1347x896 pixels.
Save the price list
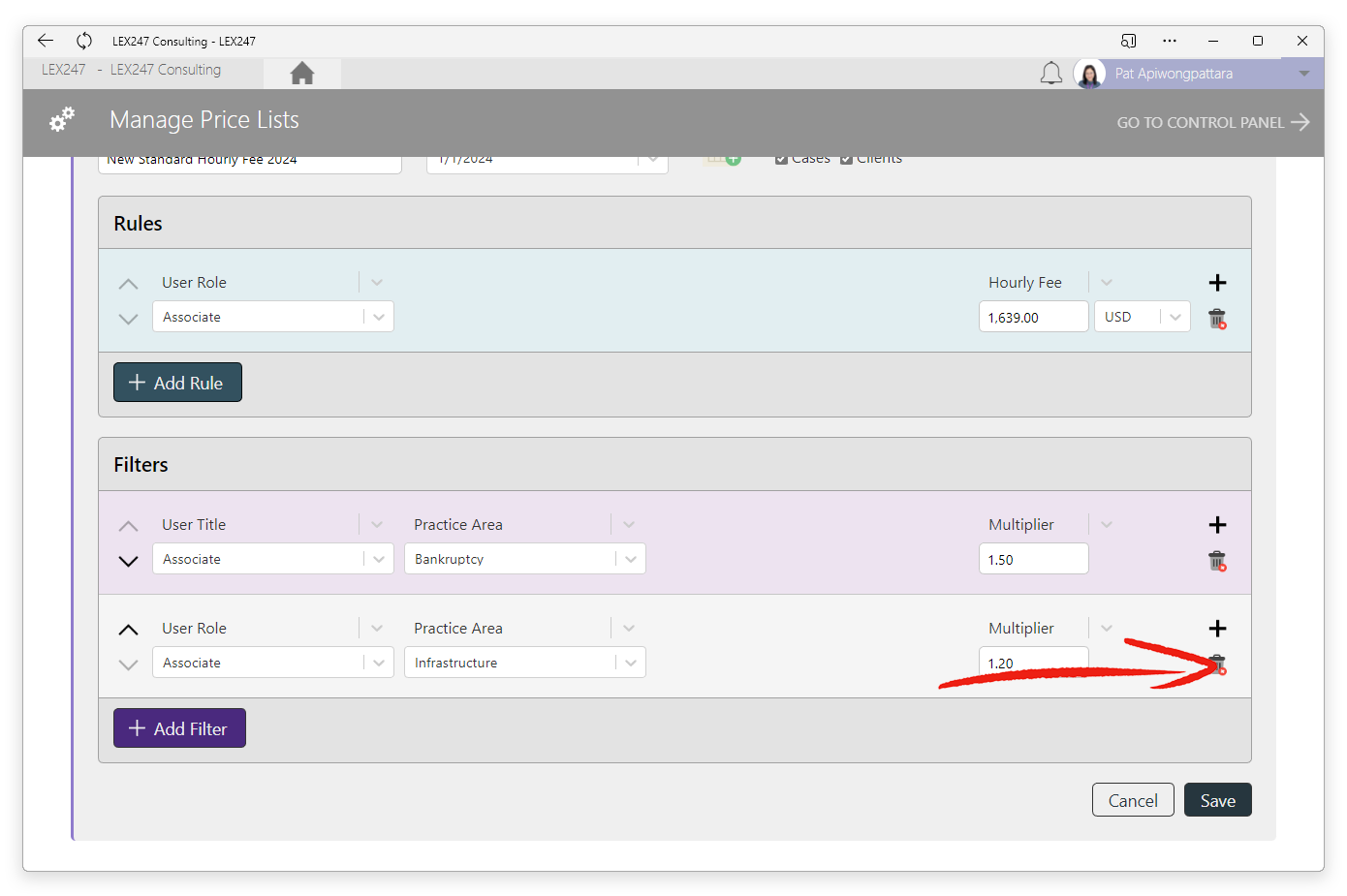(x=1218, y=800)
